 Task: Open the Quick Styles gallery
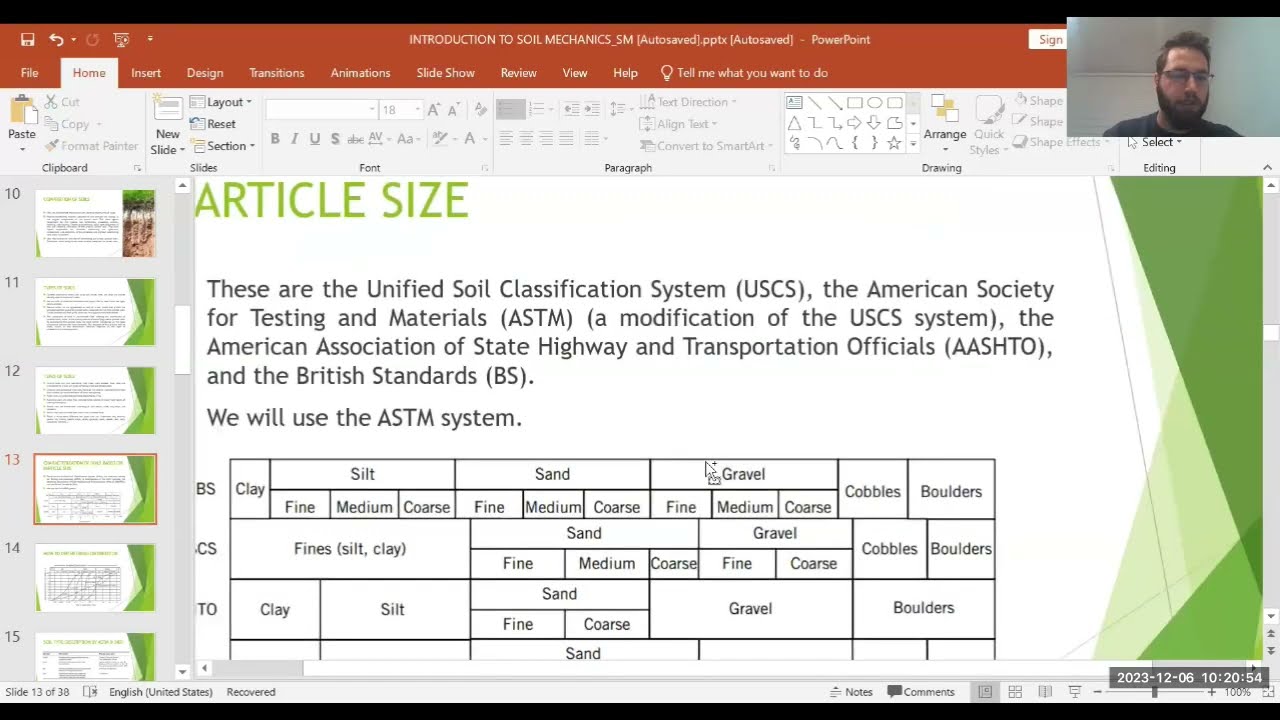[988, 126]
